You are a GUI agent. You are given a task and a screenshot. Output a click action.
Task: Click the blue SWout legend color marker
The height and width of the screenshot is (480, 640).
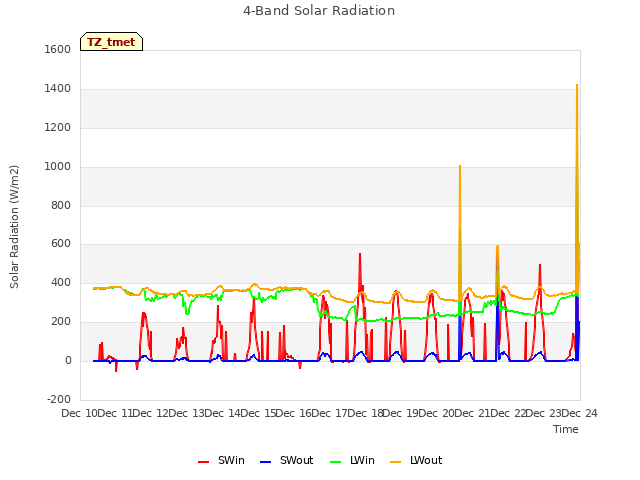tap(265, 462)
